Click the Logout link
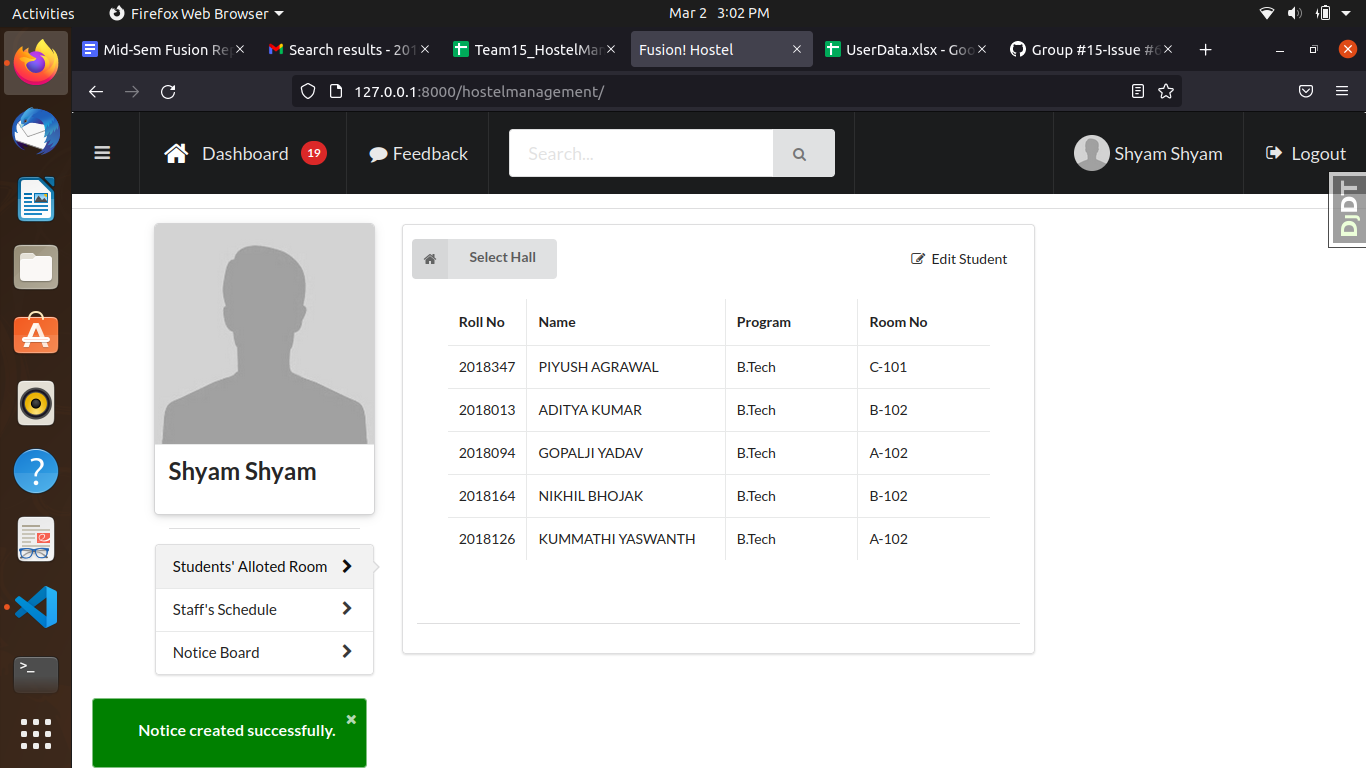The width and height of the screenshot is (1366, 768). 1306,153
